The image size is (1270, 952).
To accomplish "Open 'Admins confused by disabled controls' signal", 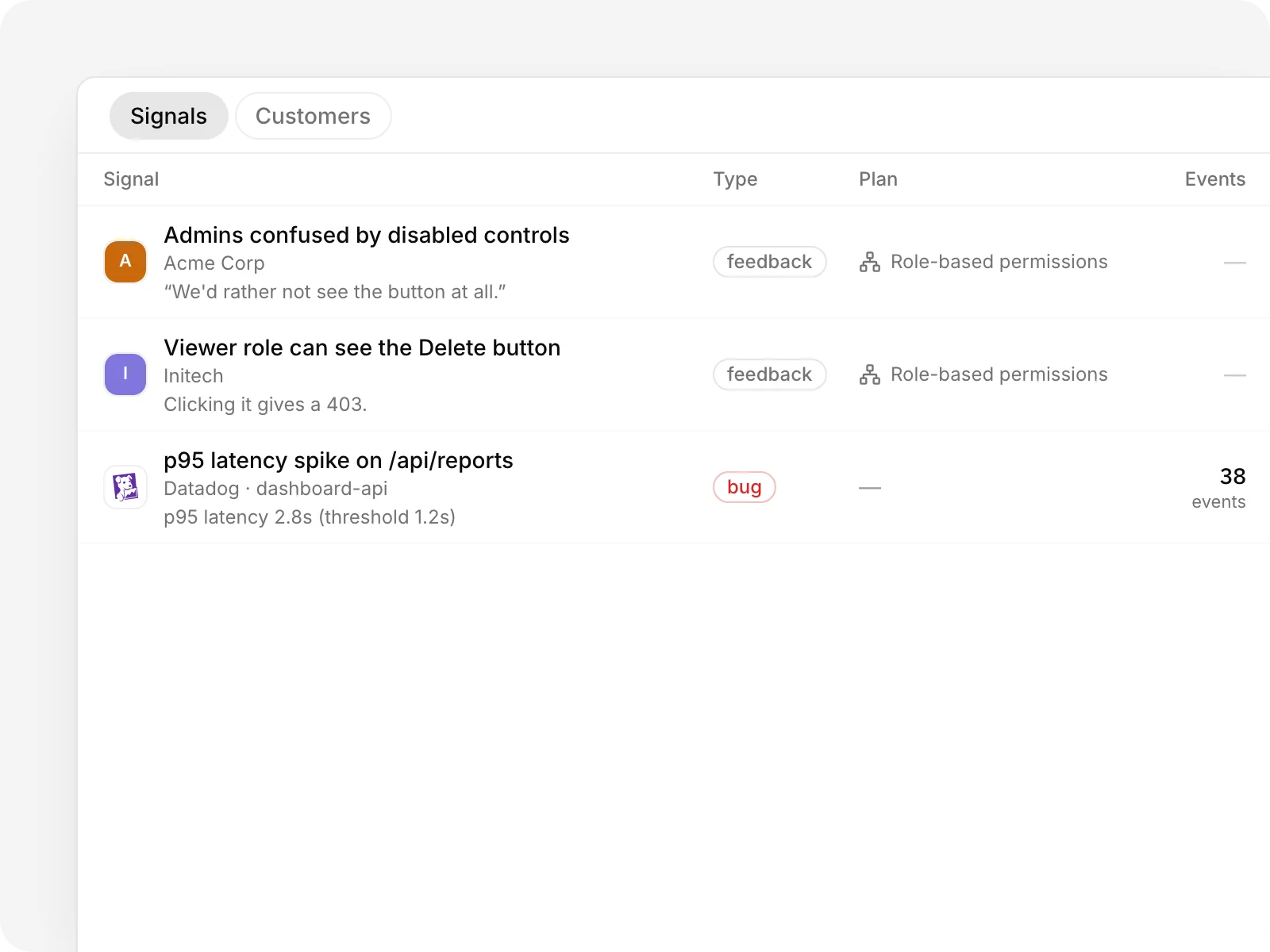I will pyautogui.click(x=366, y=235).
